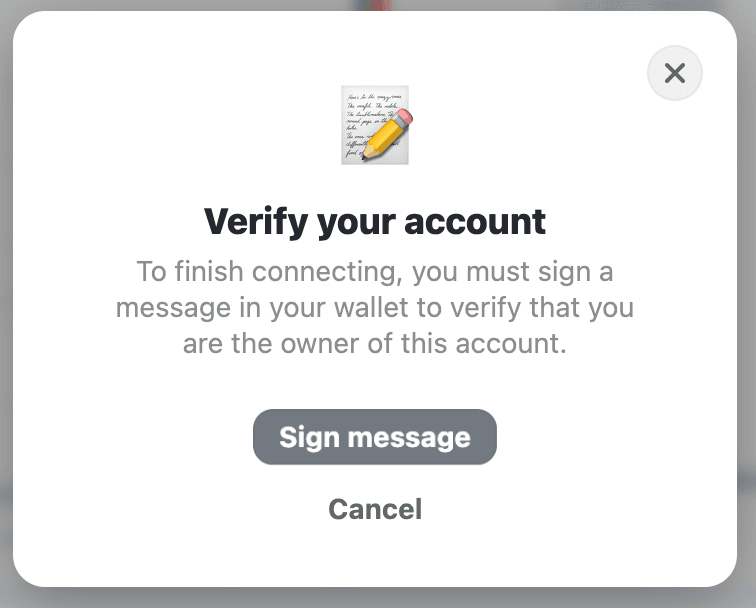This screenshot has width=756, height=608.
Task: Choose Cancel to abort wallet connection
Action: coord(375,509)
